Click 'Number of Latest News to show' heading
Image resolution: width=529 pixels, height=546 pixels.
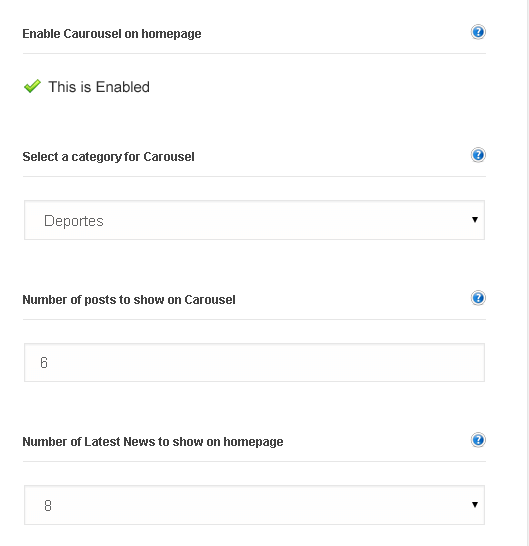point(153,442)
